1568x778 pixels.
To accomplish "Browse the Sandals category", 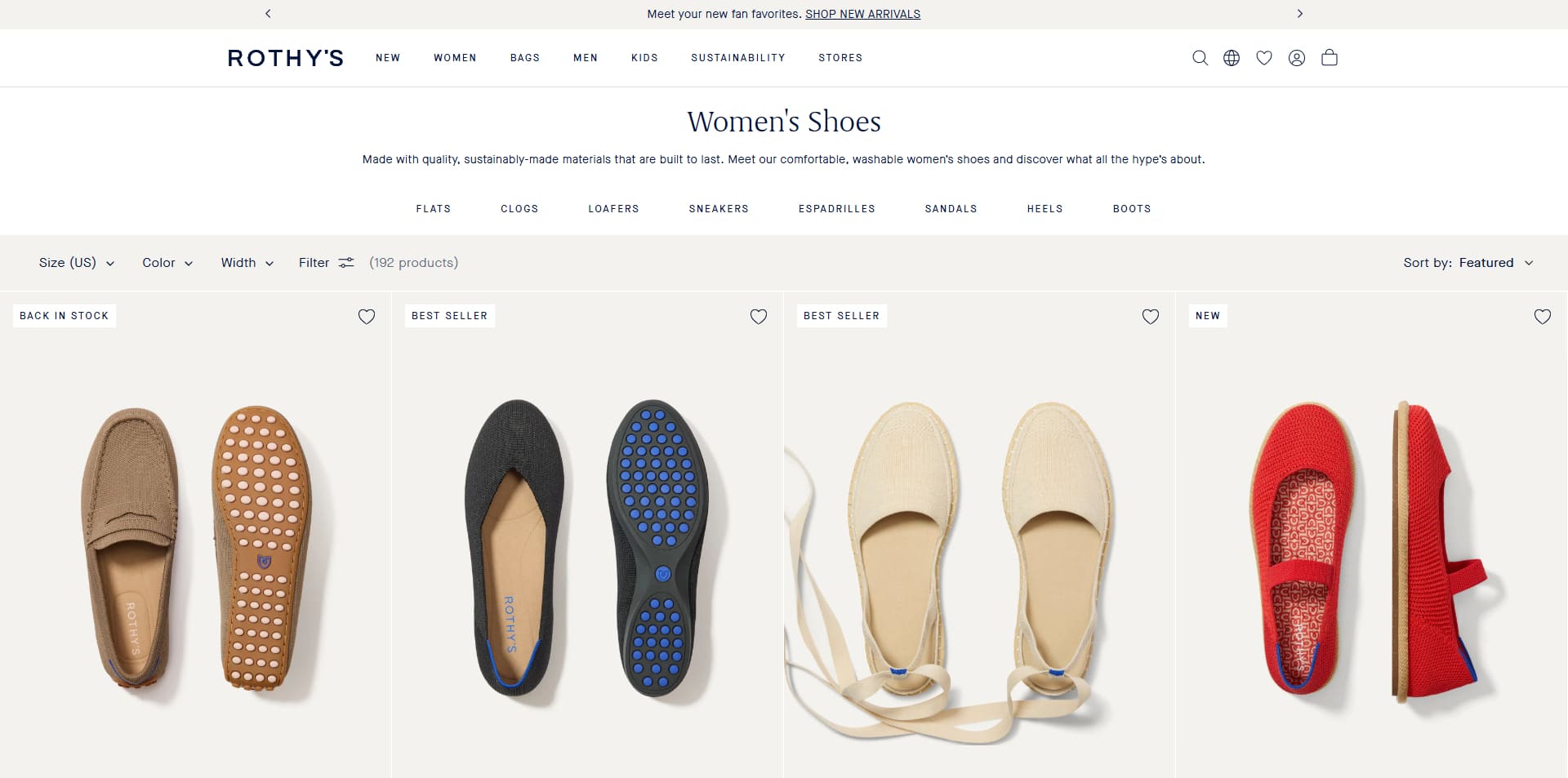I will point(951,209).
